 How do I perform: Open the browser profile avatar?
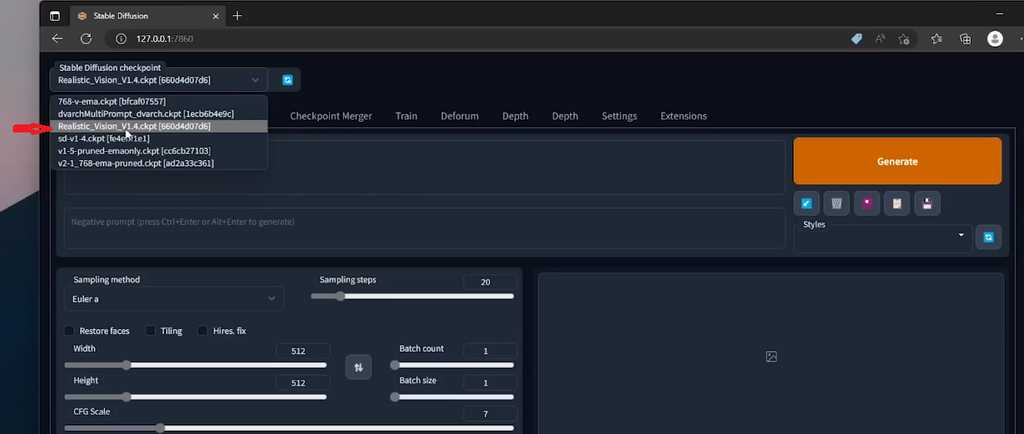(995, 39)
